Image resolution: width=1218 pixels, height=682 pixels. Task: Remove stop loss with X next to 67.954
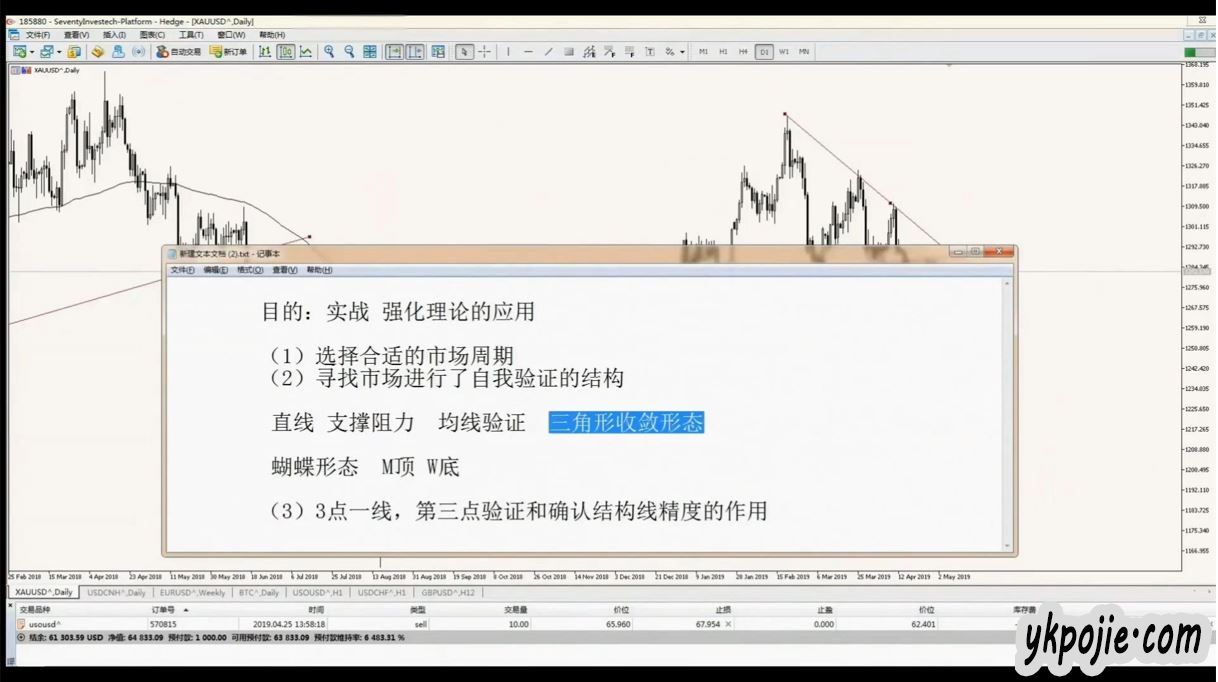(x=728, y=624)
